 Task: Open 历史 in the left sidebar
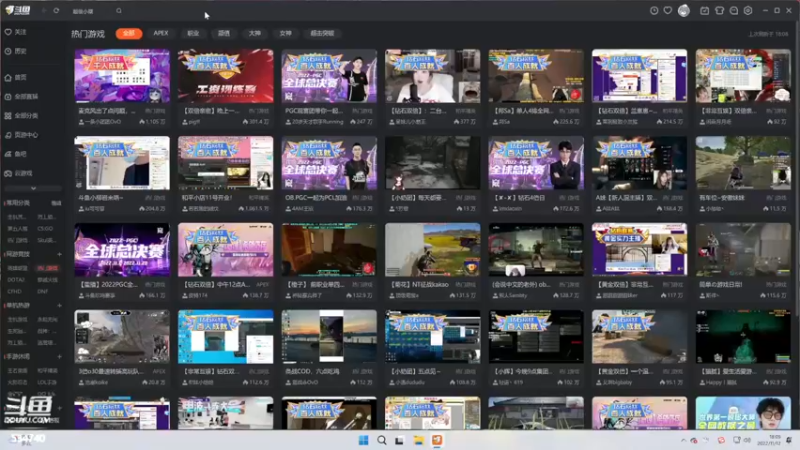pyautogui.click(x=16, y=52)
